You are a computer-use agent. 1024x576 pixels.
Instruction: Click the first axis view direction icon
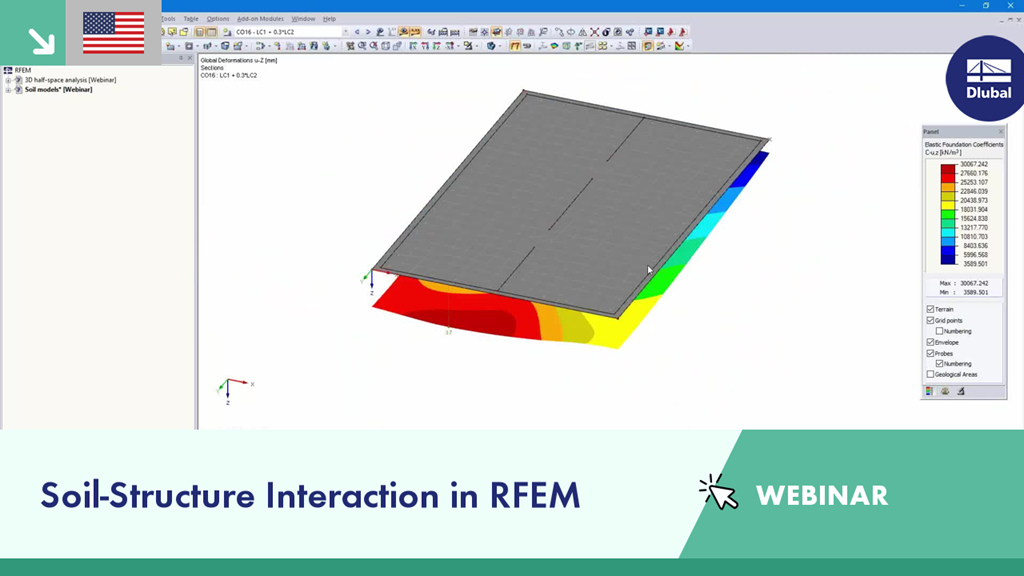click(413, 46)
